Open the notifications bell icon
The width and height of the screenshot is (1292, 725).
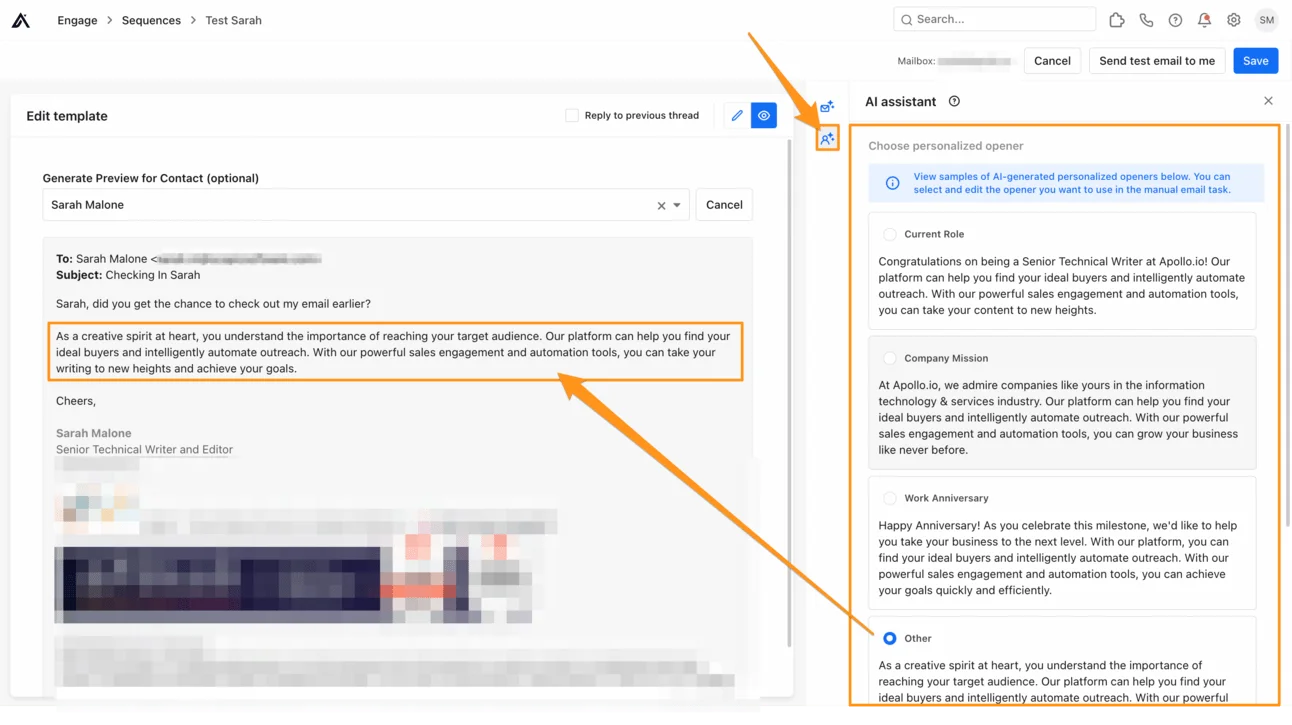pos(1204,20)
